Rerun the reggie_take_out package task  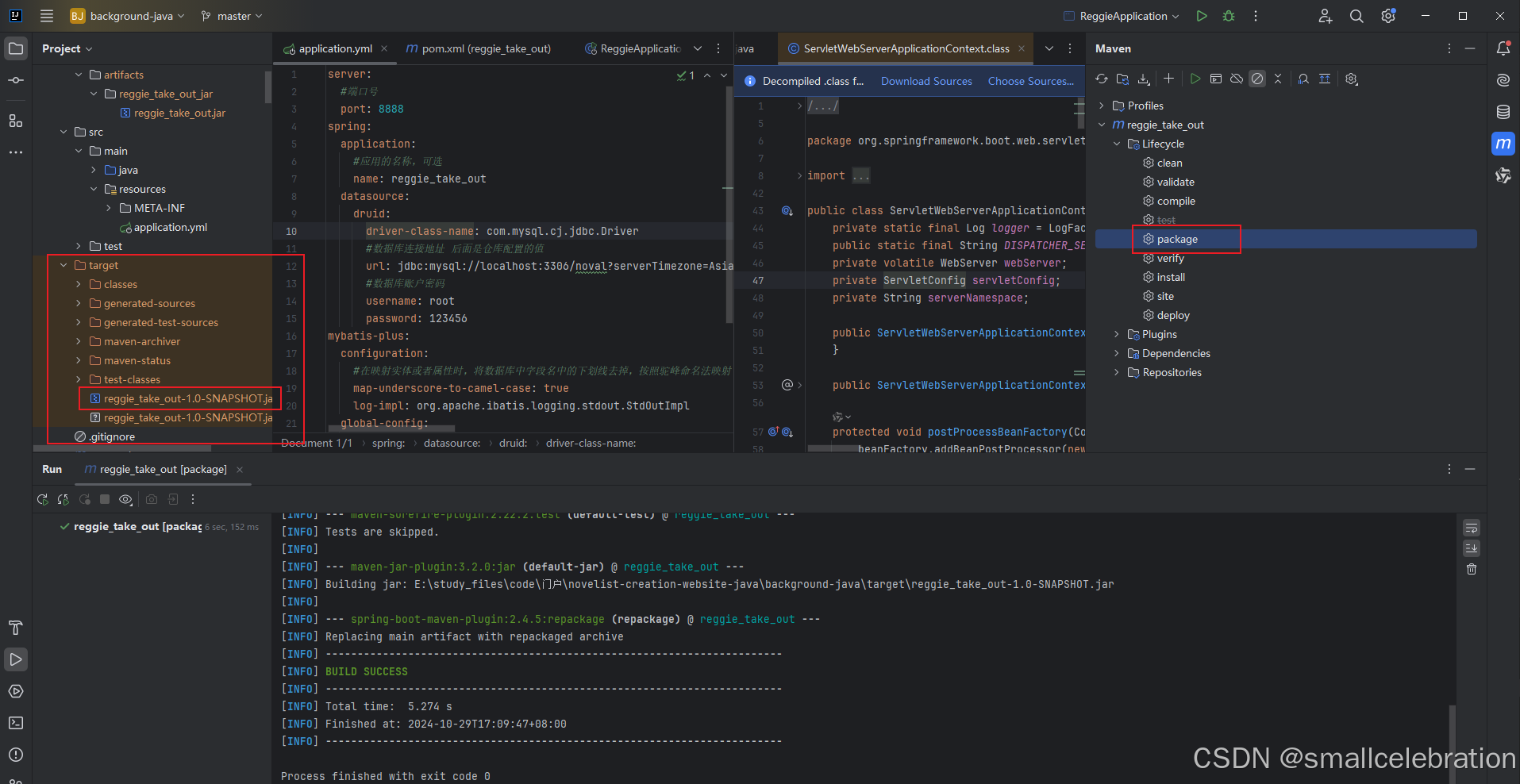click(43, 499)
